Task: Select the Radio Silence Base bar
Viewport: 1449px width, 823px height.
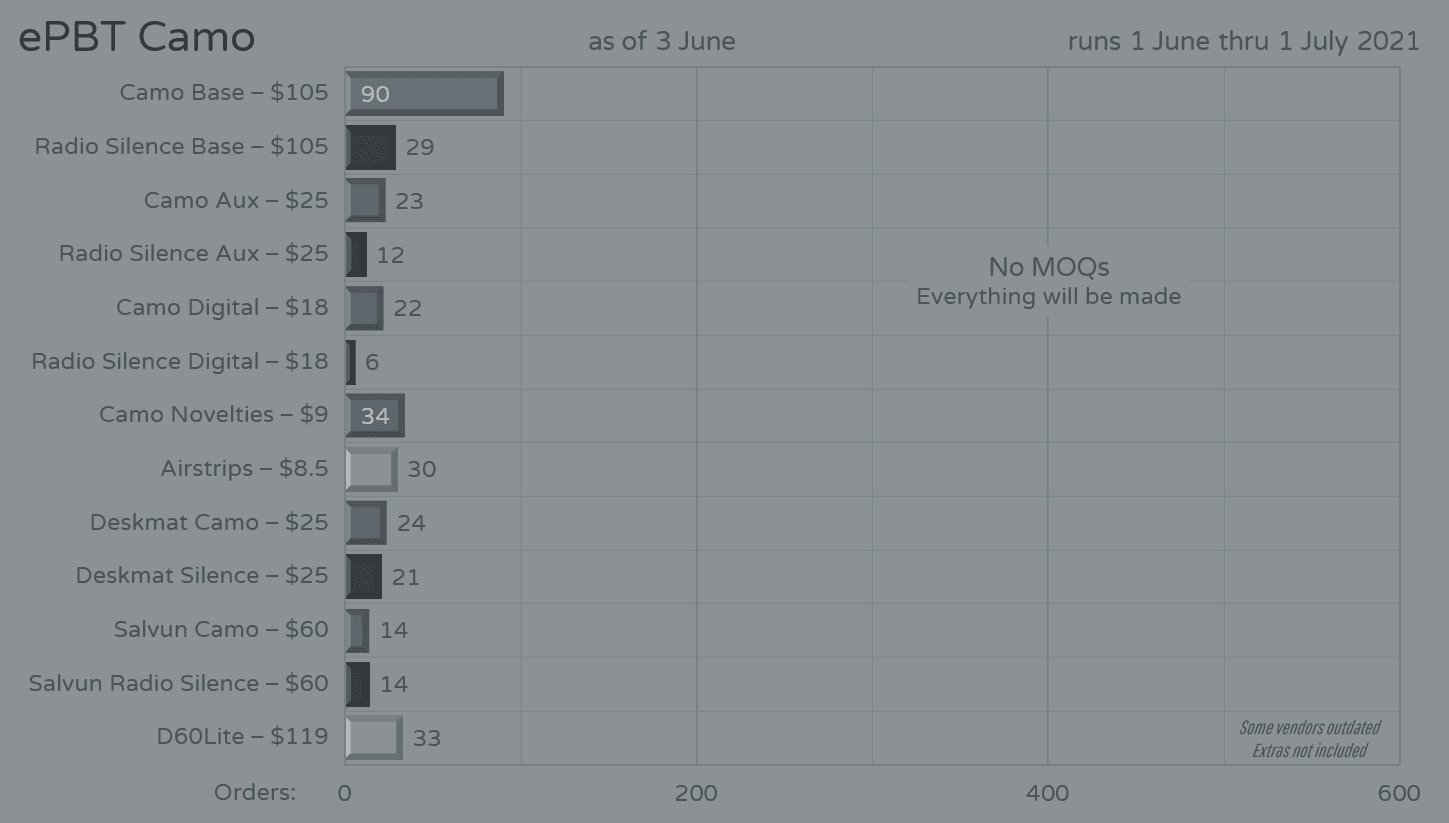Action: coord(370,147)
